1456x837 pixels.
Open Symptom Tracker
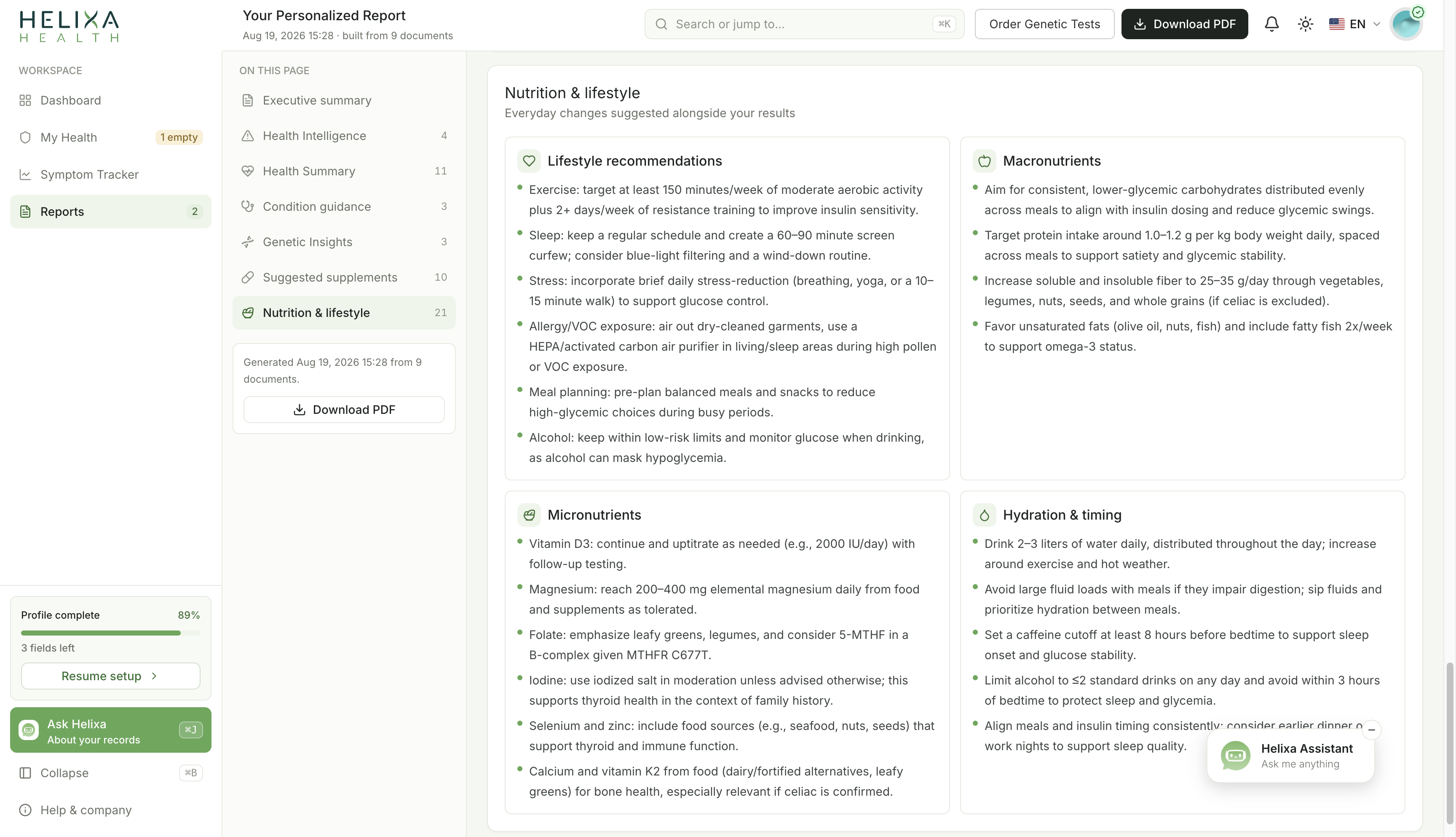110,174
